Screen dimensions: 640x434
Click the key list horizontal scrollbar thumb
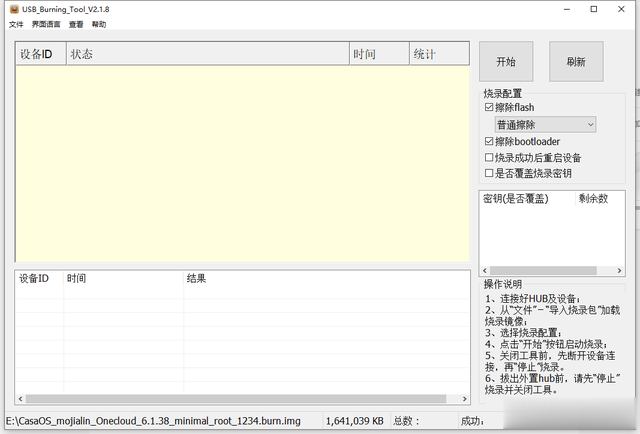pyautogui.click(x=543, y=271)
